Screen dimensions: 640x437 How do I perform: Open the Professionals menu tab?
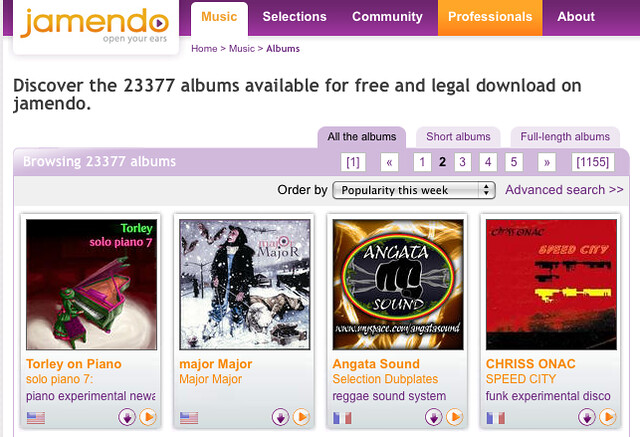pos(490,17)
